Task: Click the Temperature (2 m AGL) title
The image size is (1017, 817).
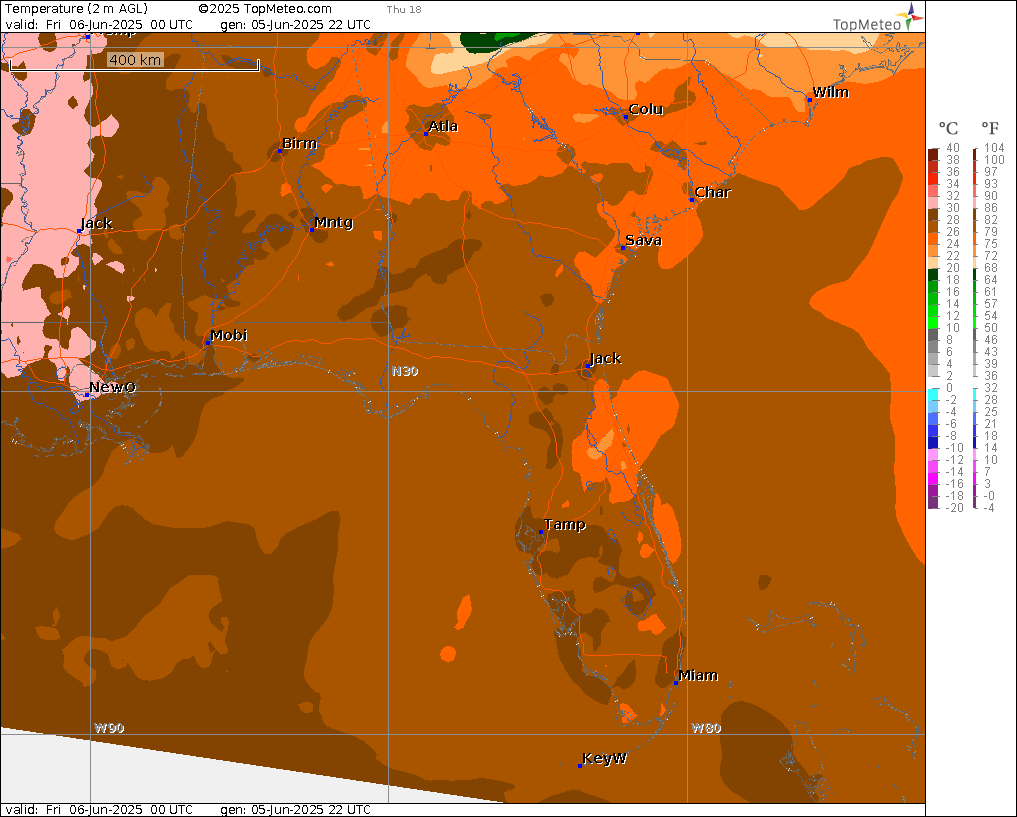Action: coord(77,8)
